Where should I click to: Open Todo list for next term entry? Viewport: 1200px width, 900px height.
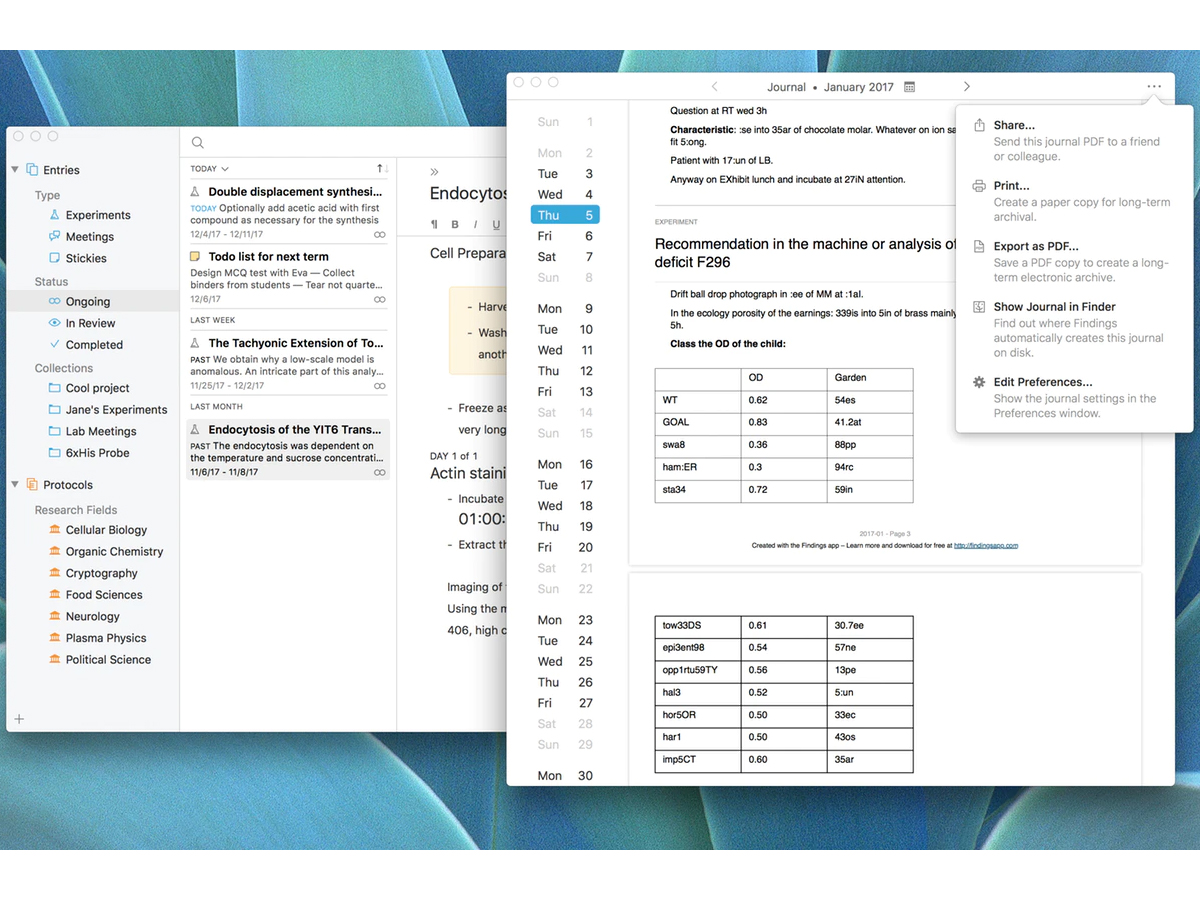(x=268, y=257)
